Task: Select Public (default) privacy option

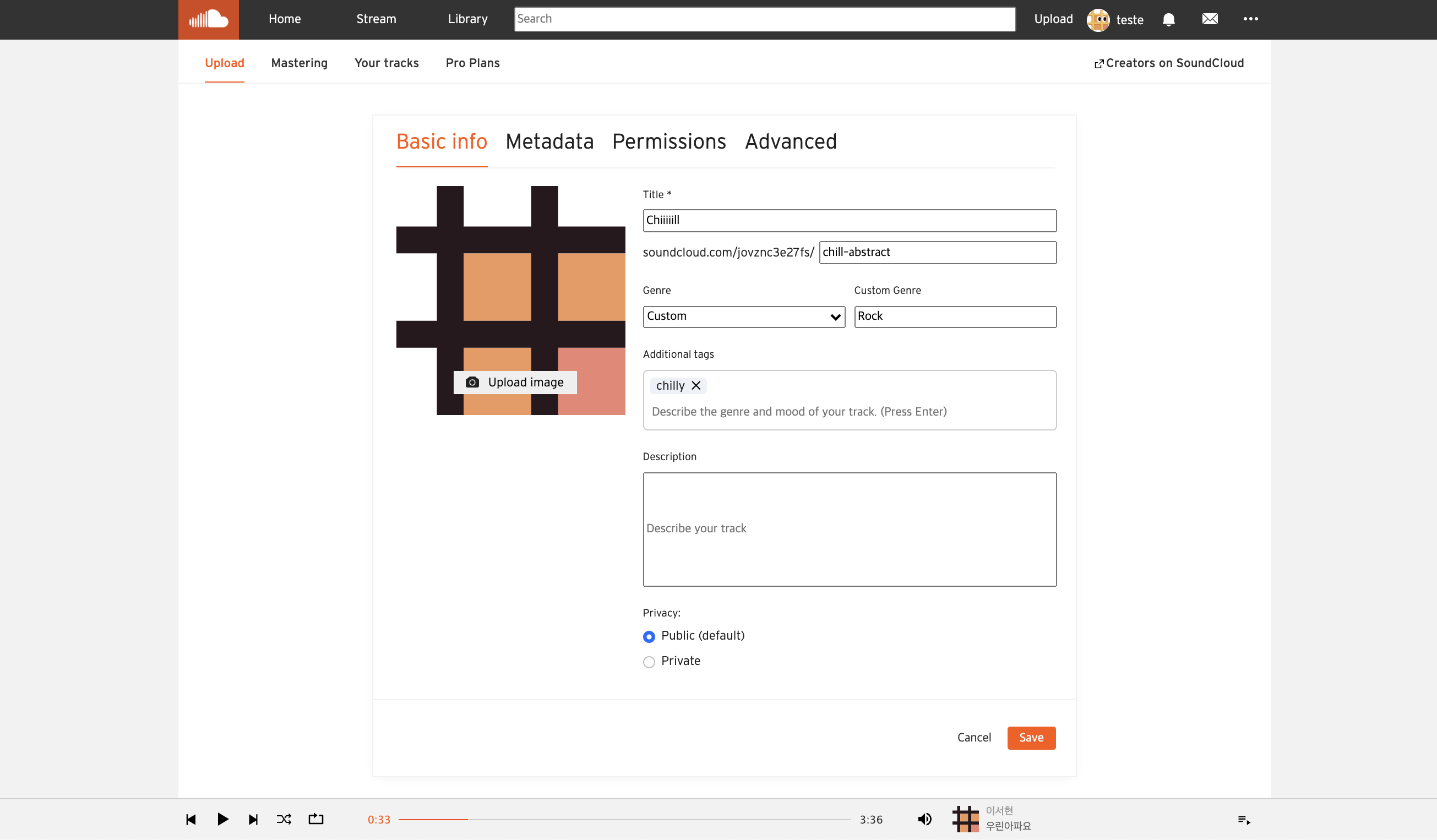Action: coord(649,636)
